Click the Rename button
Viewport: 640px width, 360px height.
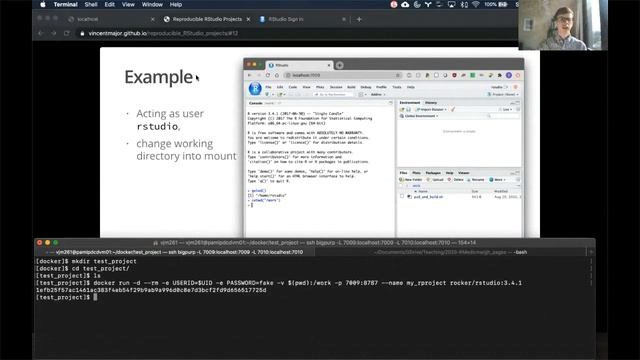[x=476, y=180]
